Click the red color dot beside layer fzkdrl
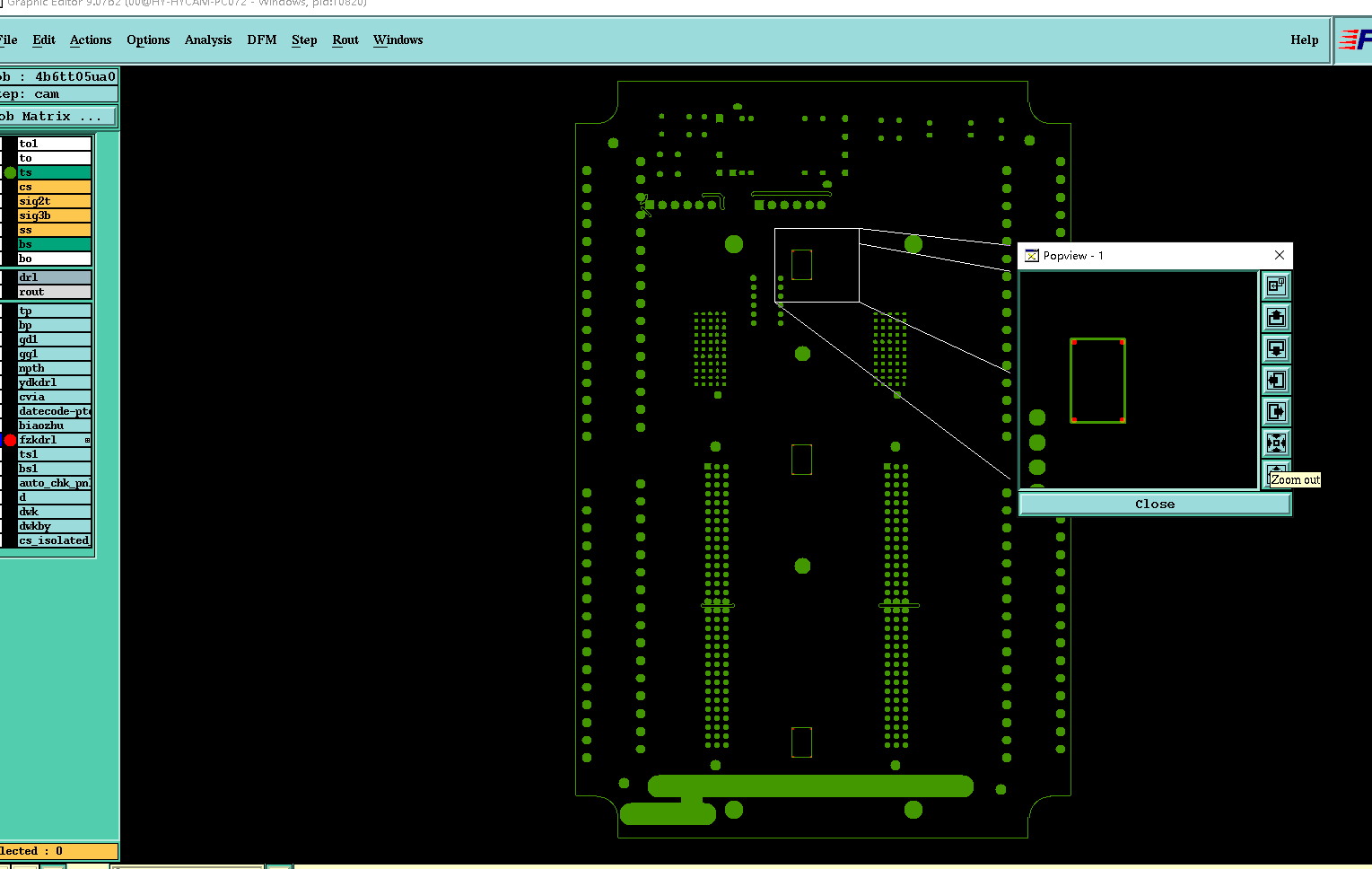 pos(10,440)
